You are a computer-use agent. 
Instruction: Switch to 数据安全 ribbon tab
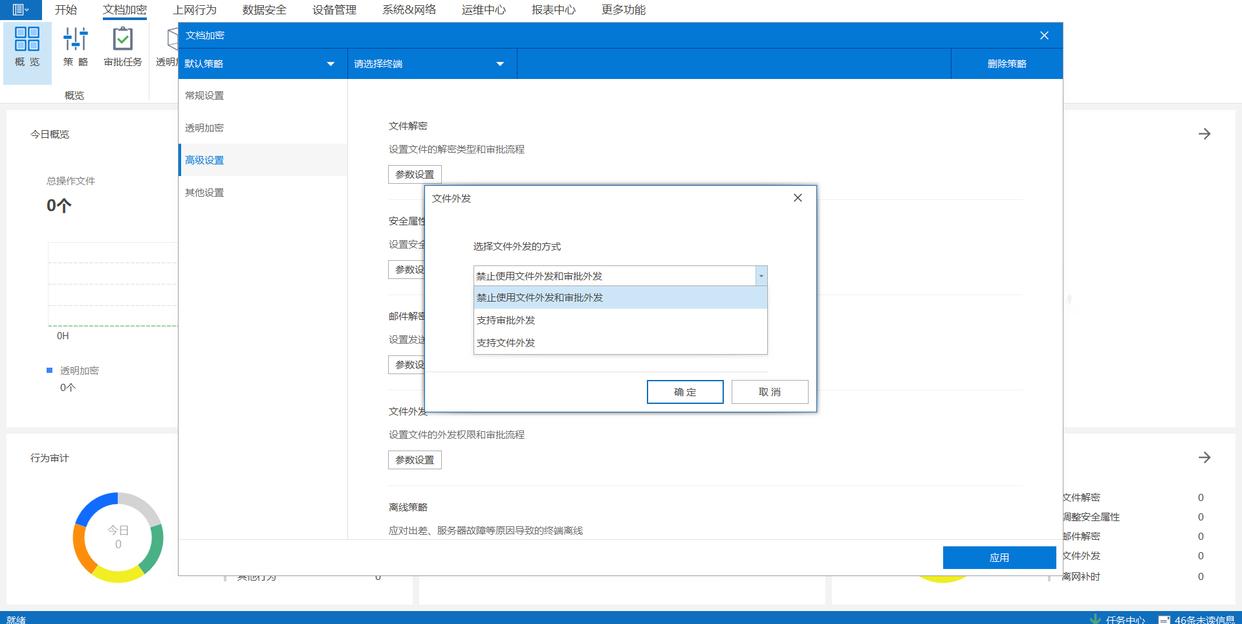click(264, 10)
